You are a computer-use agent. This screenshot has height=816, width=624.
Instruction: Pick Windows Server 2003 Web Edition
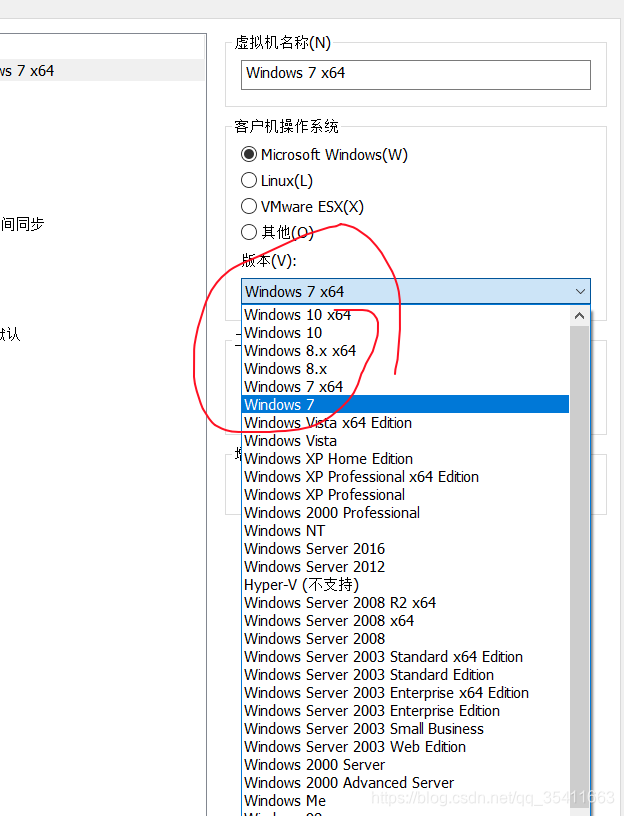point(406,747)
